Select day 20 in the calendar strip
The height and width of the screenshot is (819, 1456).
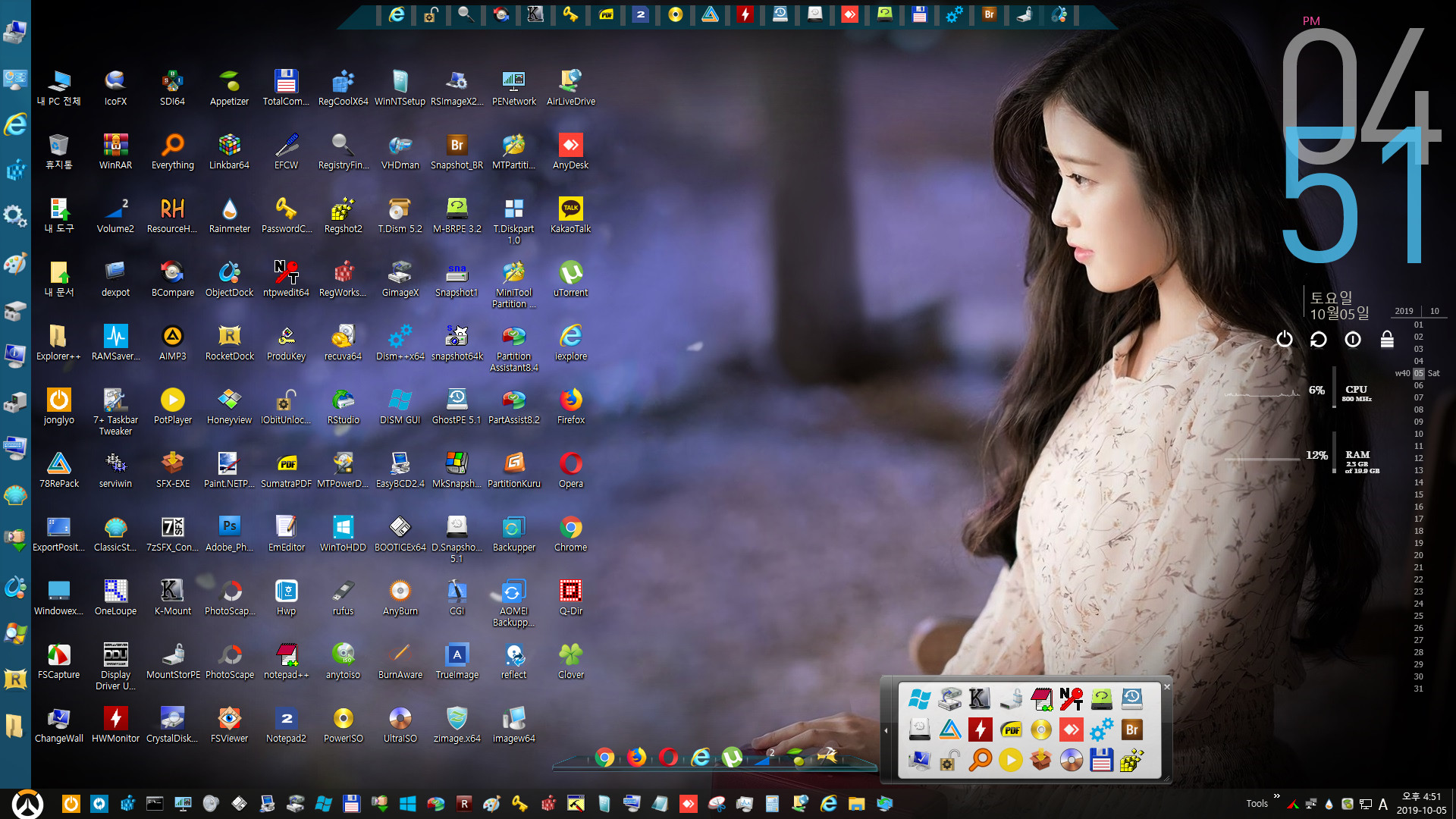[1418, 555]
